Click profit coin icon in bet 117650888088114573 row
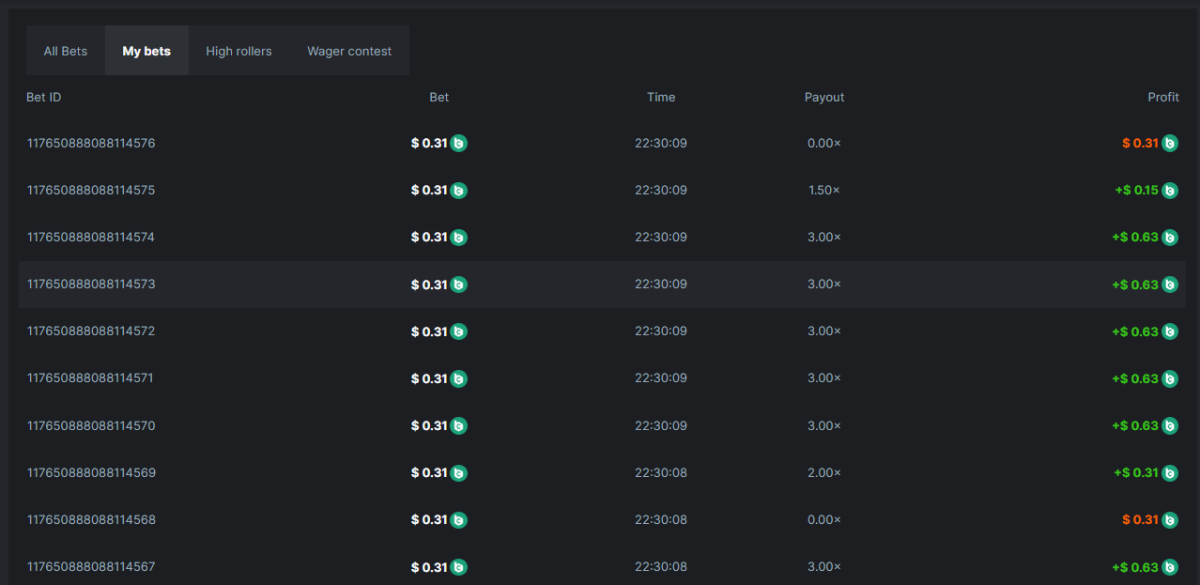 [1171, 284]
